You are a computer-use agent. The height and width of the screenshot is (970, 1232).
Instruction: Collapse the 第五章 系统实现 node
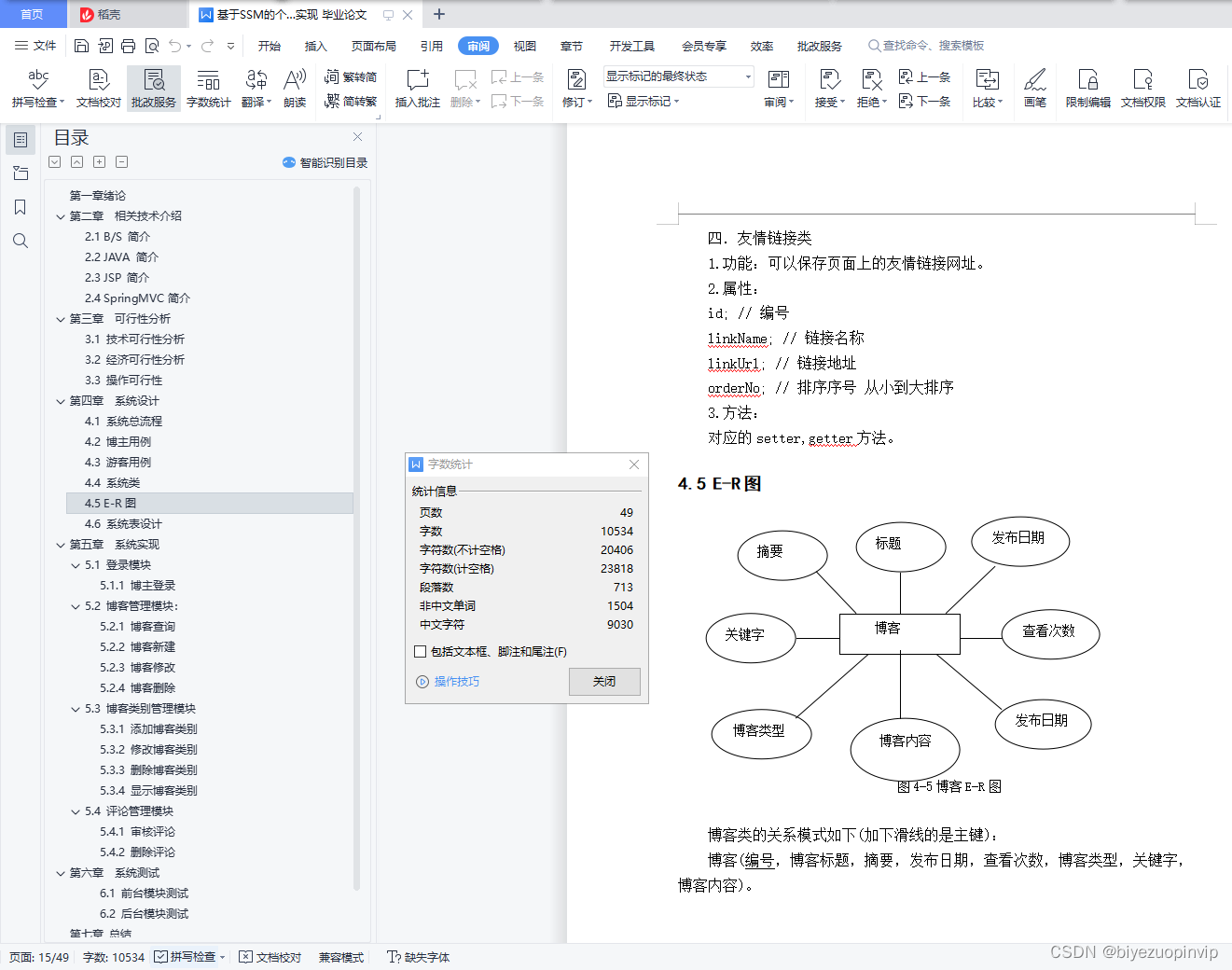(61, 545)
